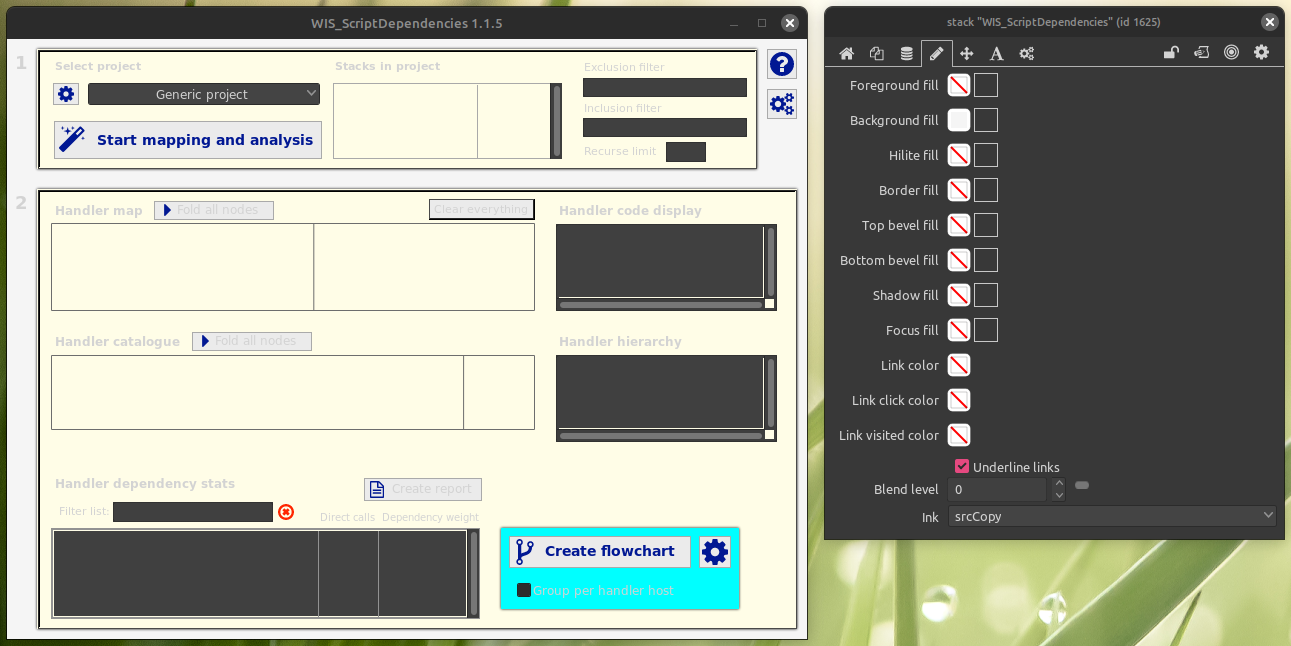Click the Background fill color swatch
1291x646 pixels.
click(959, 120)
